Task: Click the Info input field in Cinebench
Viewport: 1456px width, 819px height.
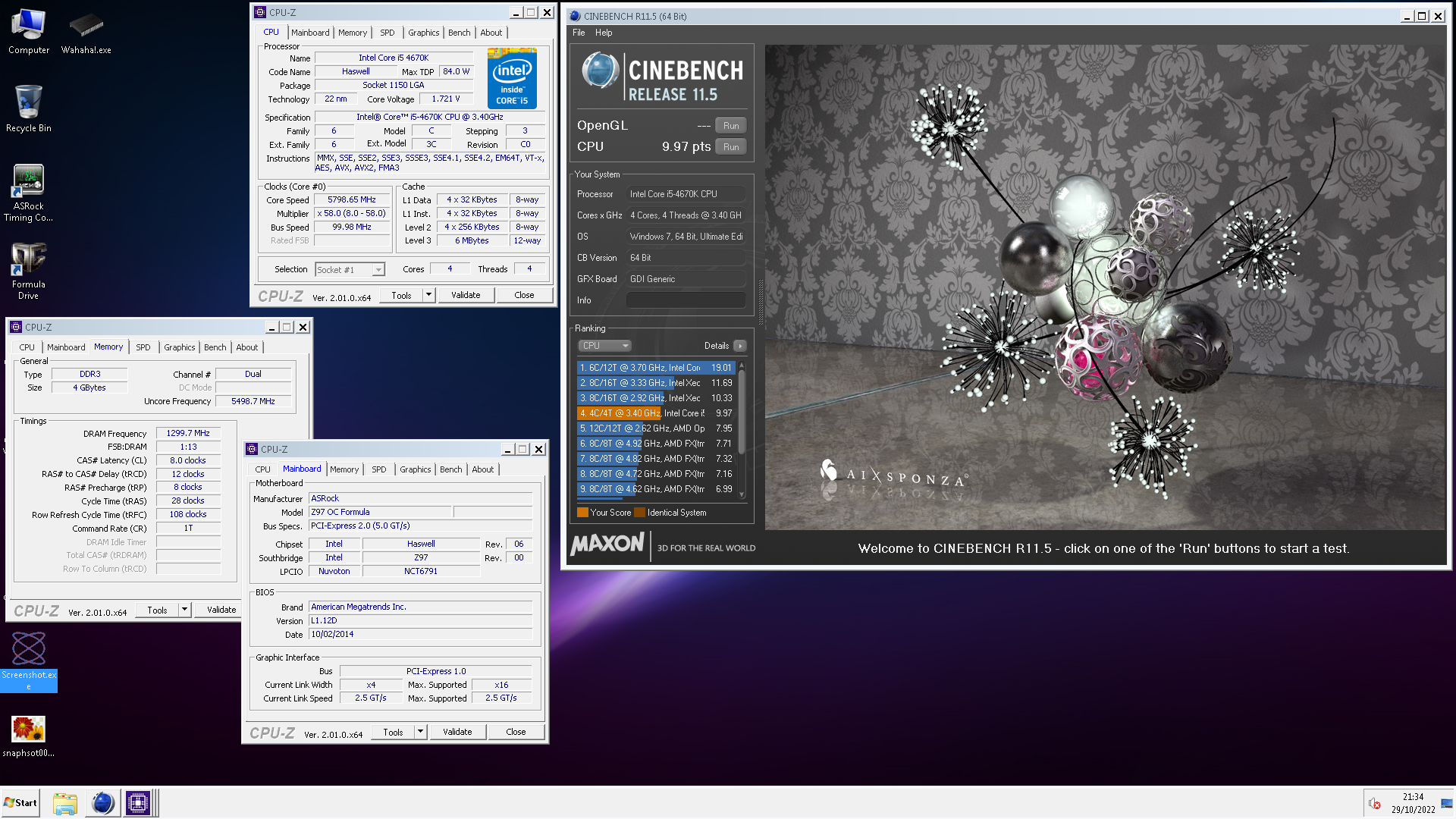Action: click(x=686, y=300)
